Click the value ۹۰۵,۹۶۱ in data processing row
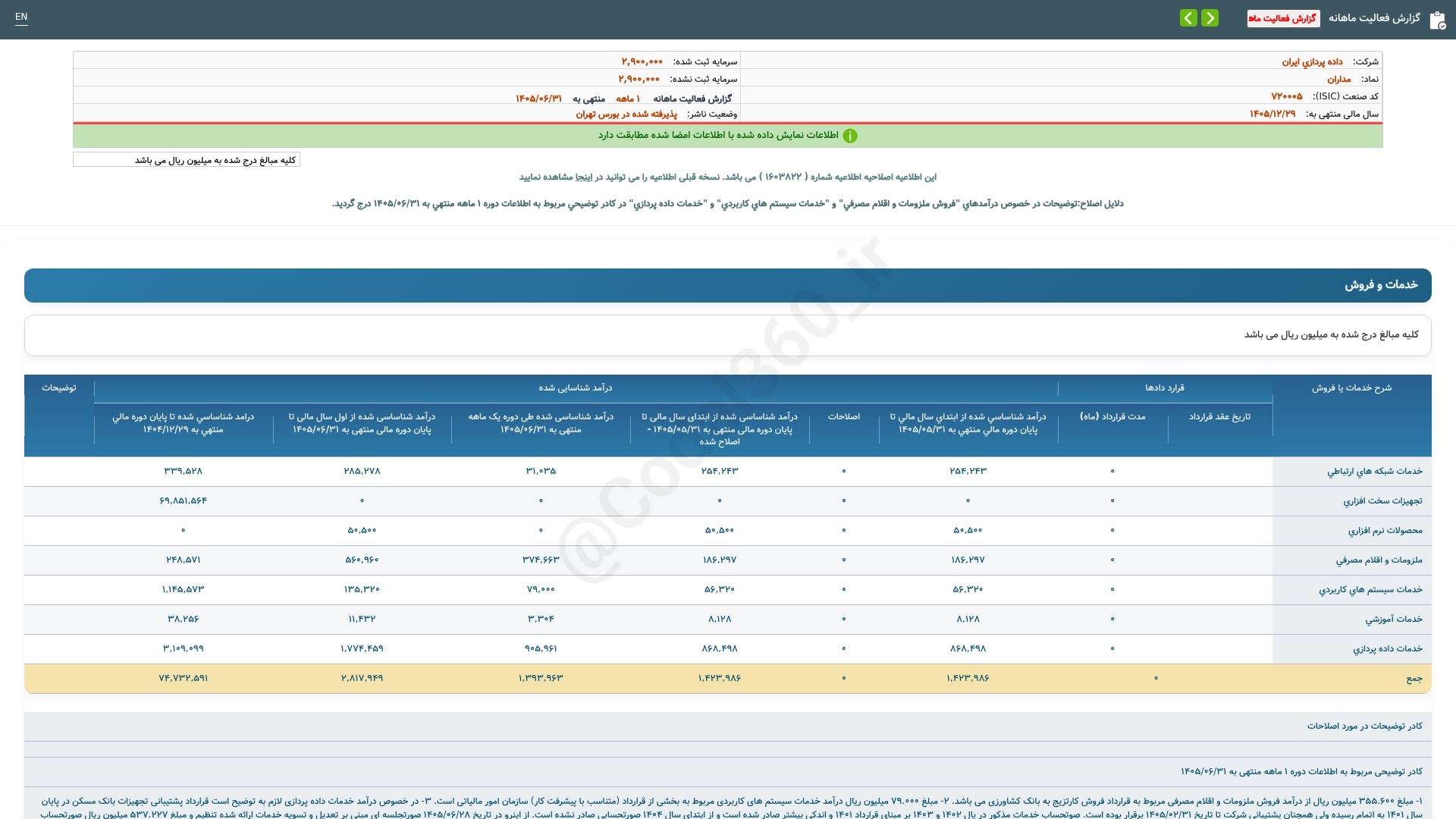1456x819 pixels. (x=541, y=648)
